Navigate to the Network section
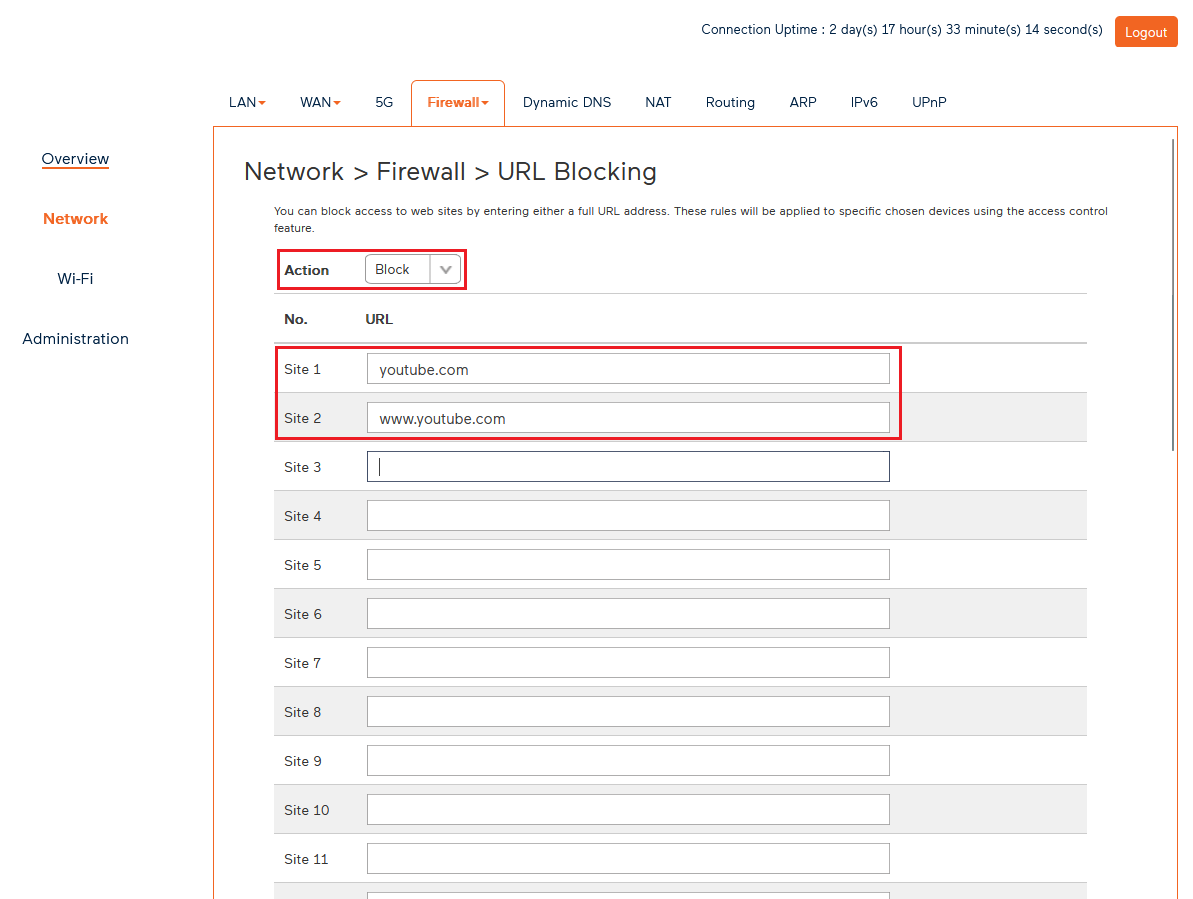Viewport: 1193px width, 899px height. 75,218
